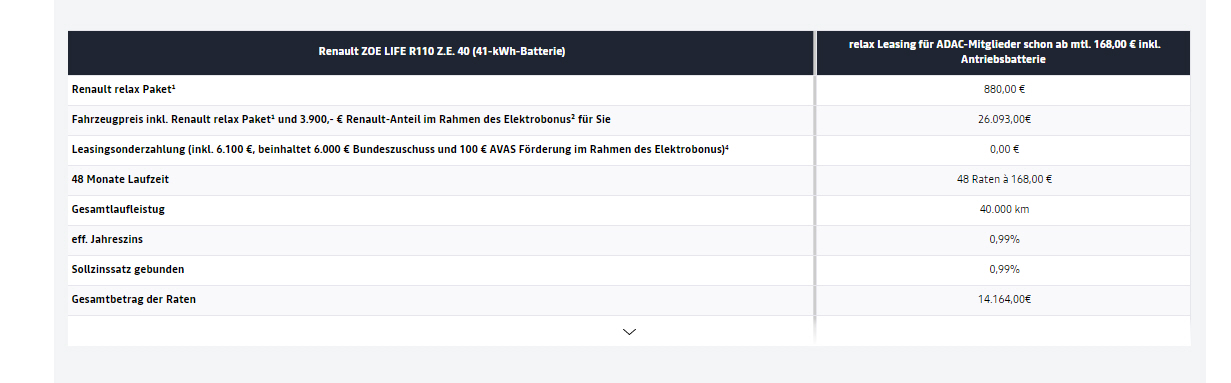Click the Renault ZOE LIFE R110 header
The height and width of the screenshot is (383, 1231).
click(x=441, y=51)
